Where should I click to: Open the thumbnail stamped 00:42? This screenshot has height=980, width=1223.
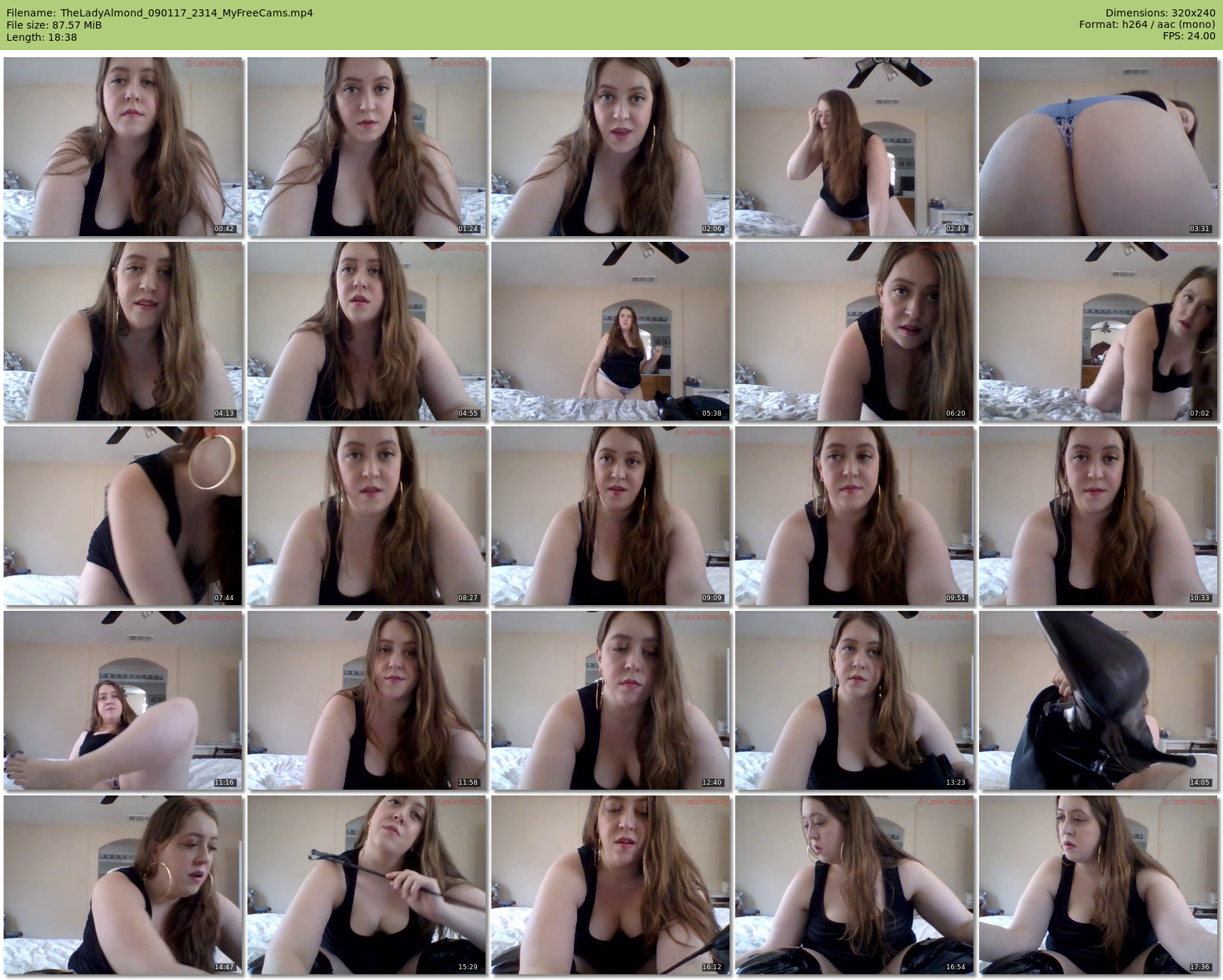point(123,147)
